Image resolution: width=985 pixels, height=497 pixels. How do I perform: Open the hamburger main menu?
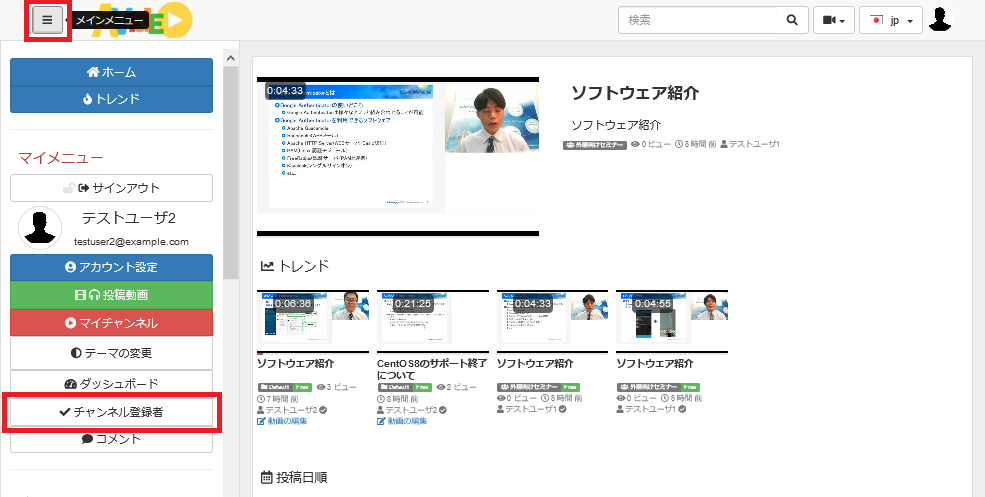(47, 20)
